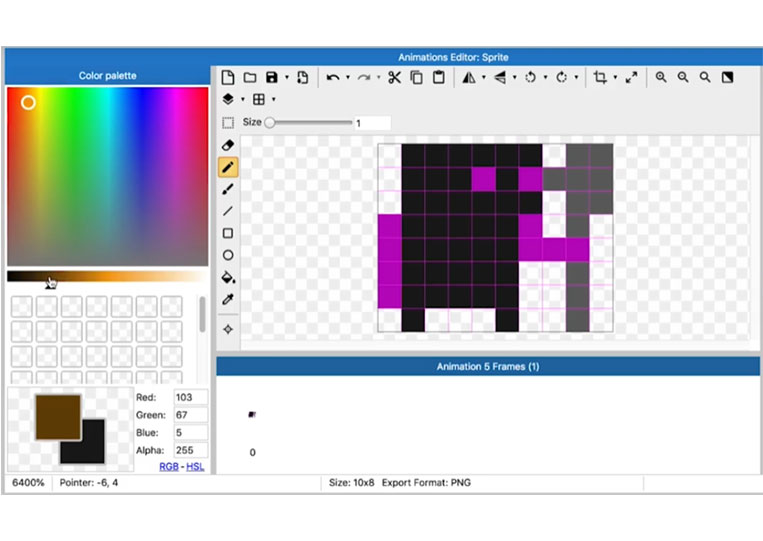The image size is (763, 541).
Task: Click the 'Size: 10x8' status text
Action: [x=351, y=483]
